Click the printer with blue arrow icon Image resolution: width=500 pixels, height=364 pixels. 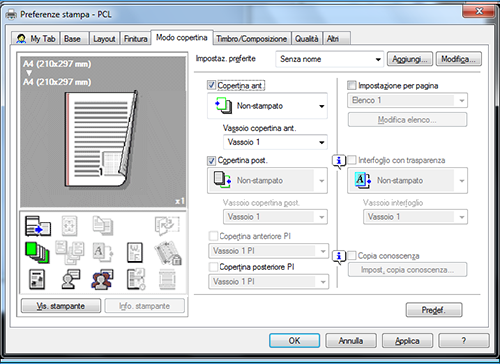(38, 226)
